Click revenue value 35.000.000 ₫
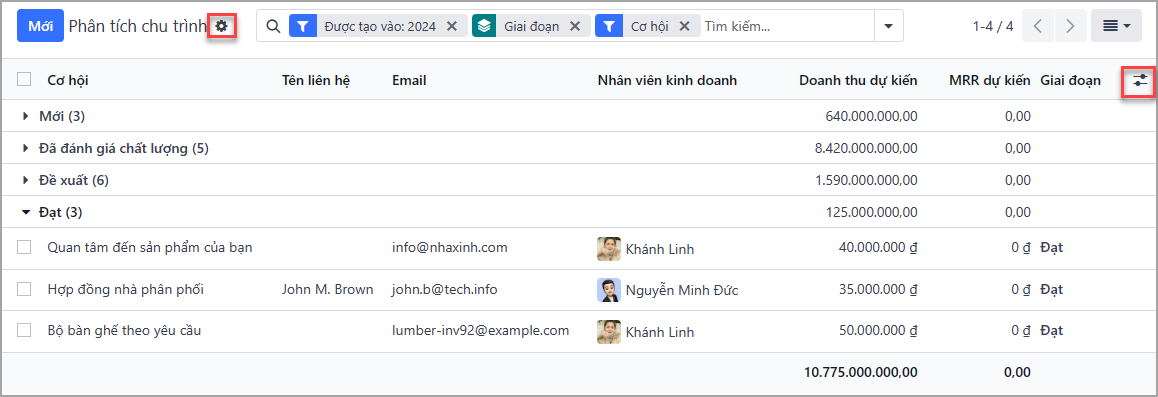1158x397 pixels. coord(878,290)
